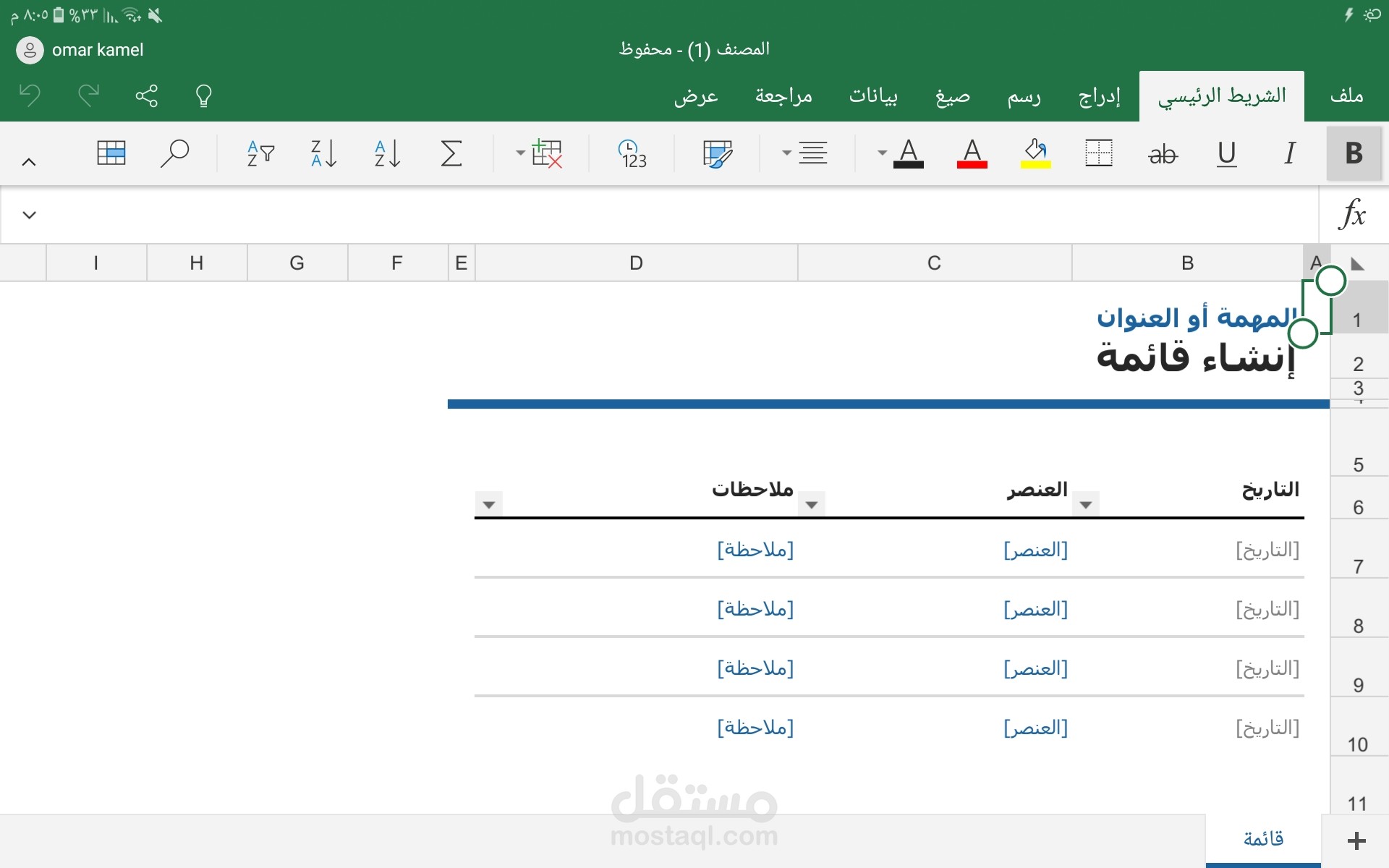Click [ملاحظة] cell in row 10
This screenshot has height=868, width=1389.
[755, 728]
